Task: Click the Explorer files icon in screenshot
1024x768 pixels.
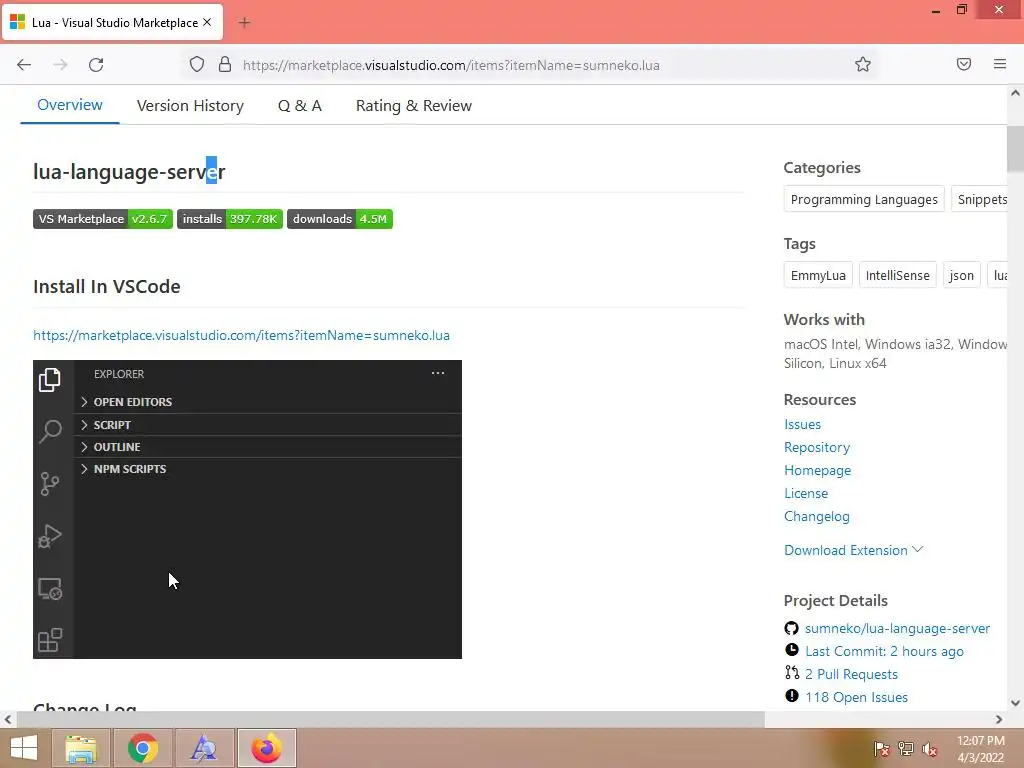Action: click(50, 379)
